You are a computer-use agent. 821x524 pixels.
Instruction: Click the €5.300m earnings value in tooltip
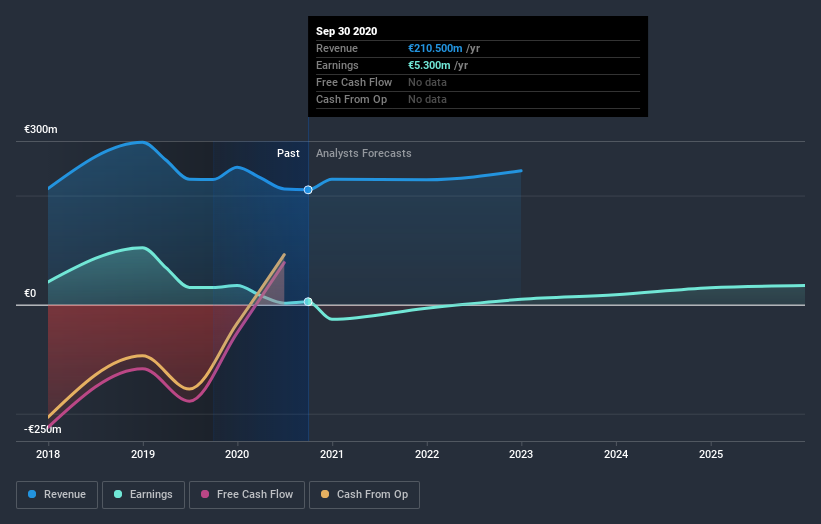coord(429,65)
